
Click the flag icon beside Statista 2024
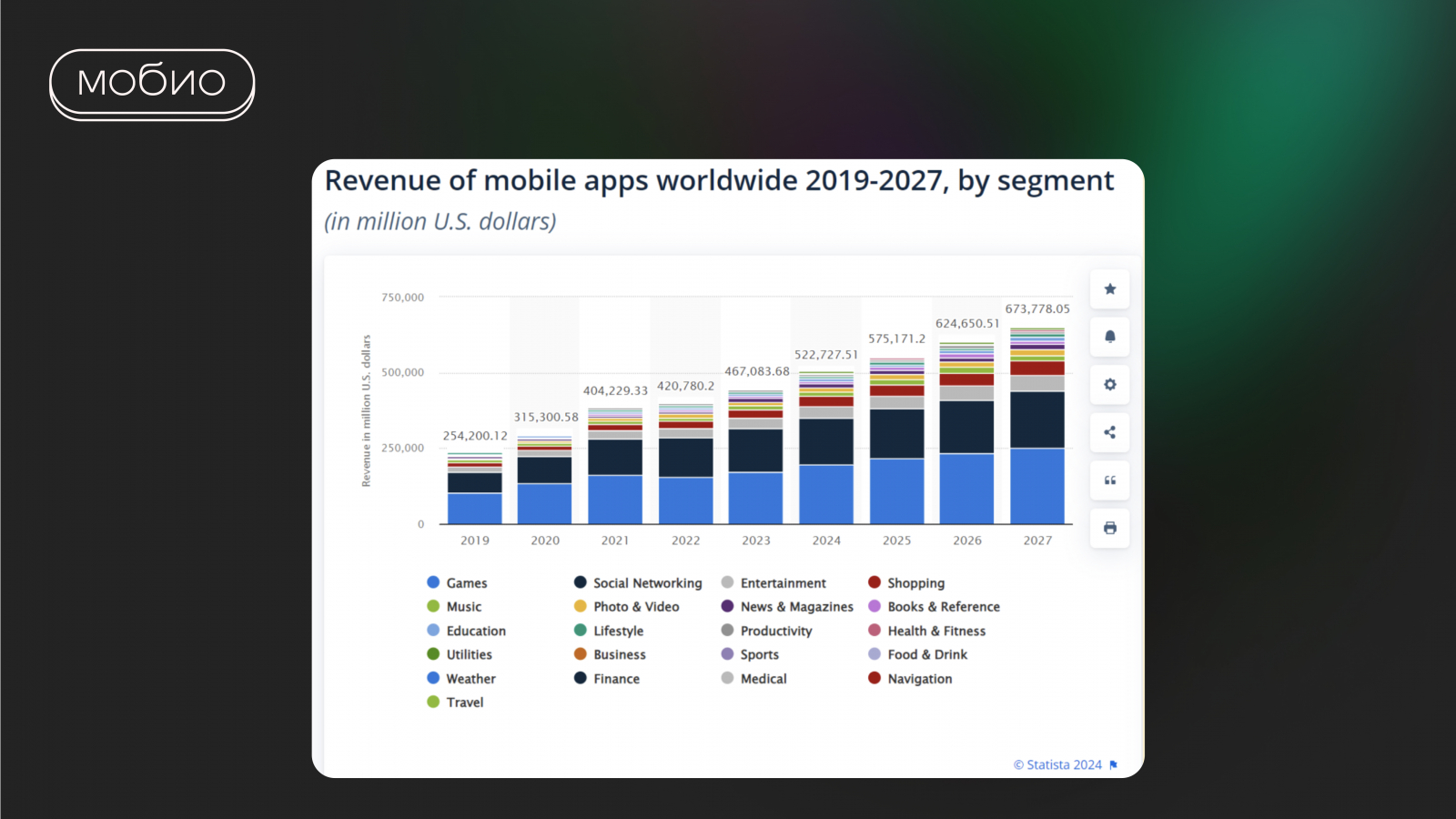[1113, 765]
